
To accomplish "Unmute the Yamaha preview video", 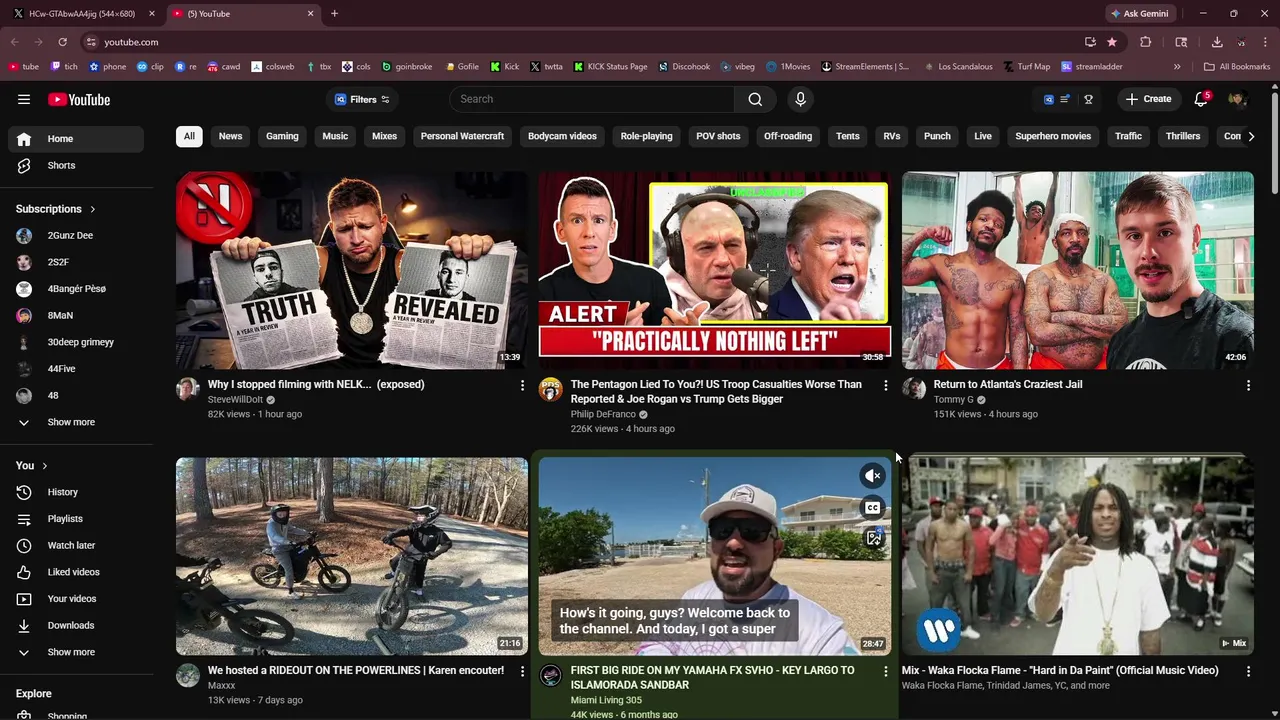I will click(x=873, y=476).
